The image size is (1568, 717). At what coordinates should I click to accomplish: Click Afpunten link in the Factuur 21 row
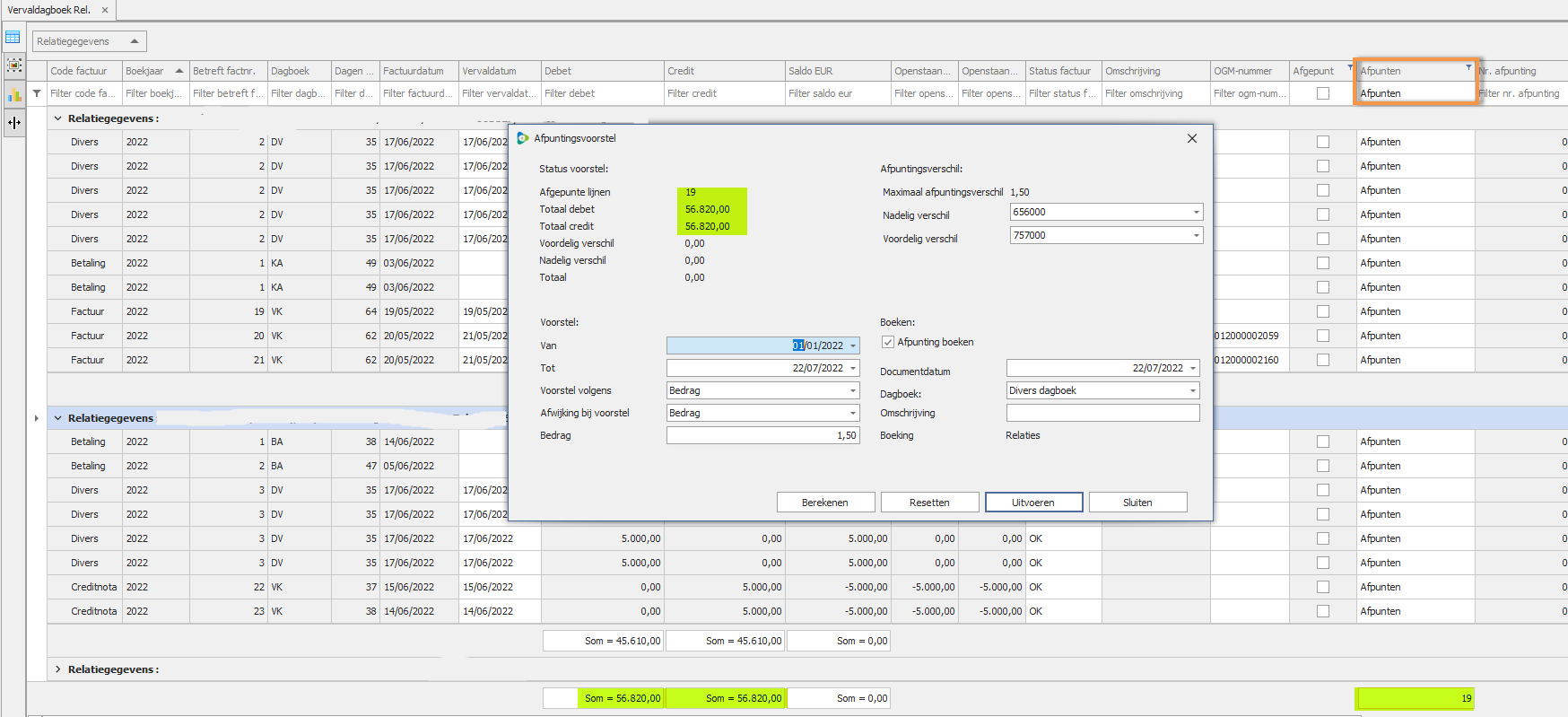click(1380, 360)
